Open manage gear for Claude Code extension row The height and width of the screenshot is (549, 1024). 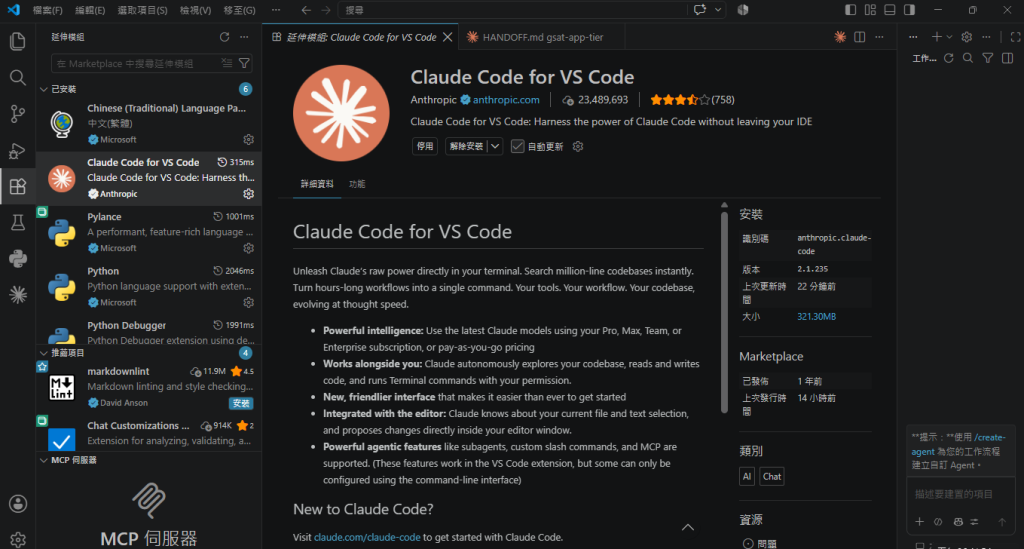click(x=248, y=194)
